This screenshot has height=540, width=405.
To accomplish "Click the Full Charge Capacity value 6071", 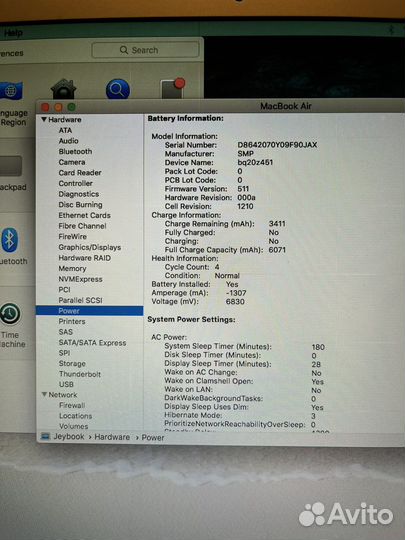I will click(277, 250).
